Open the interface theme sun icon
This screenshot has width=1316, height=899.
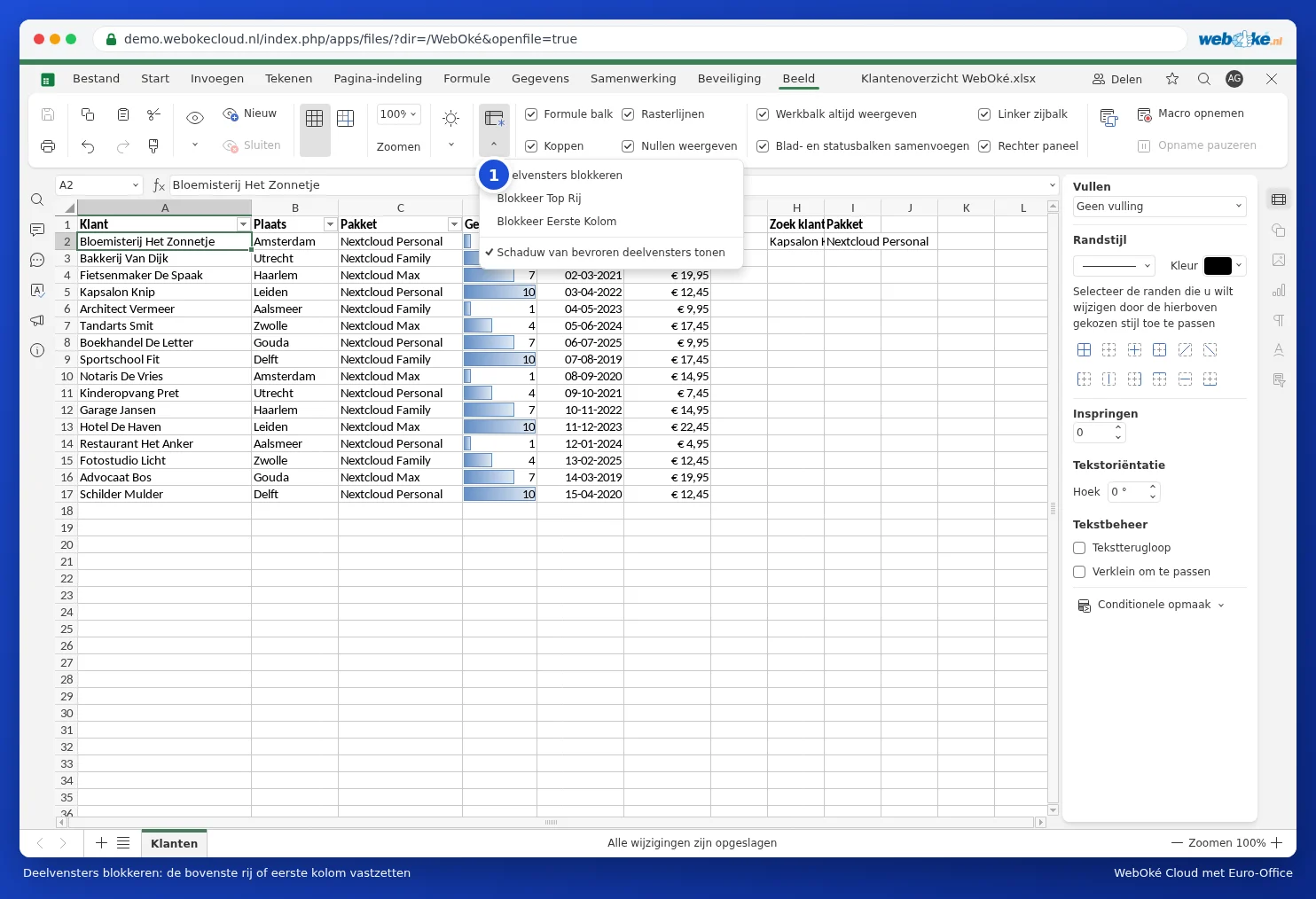450,118
